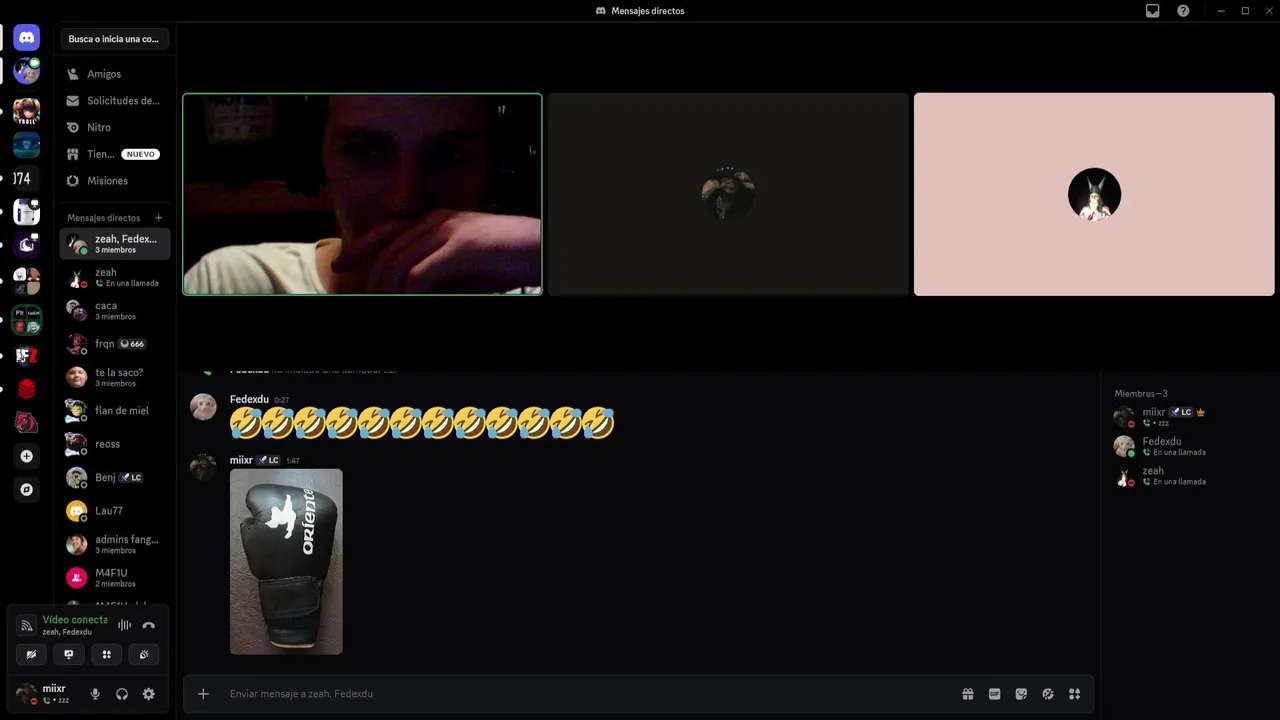
Task: Open GIF picker
Action: tap(994, 694)
